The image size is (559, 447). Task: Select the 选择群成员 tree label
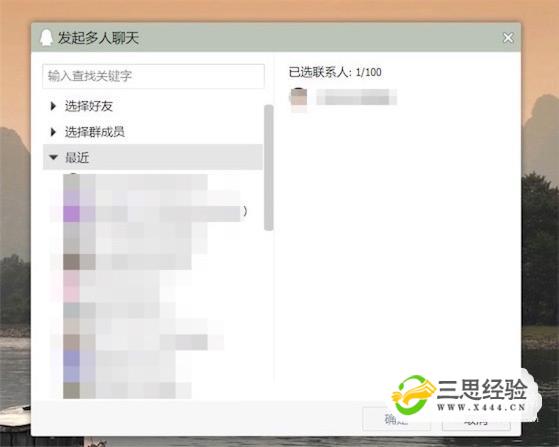94,132
